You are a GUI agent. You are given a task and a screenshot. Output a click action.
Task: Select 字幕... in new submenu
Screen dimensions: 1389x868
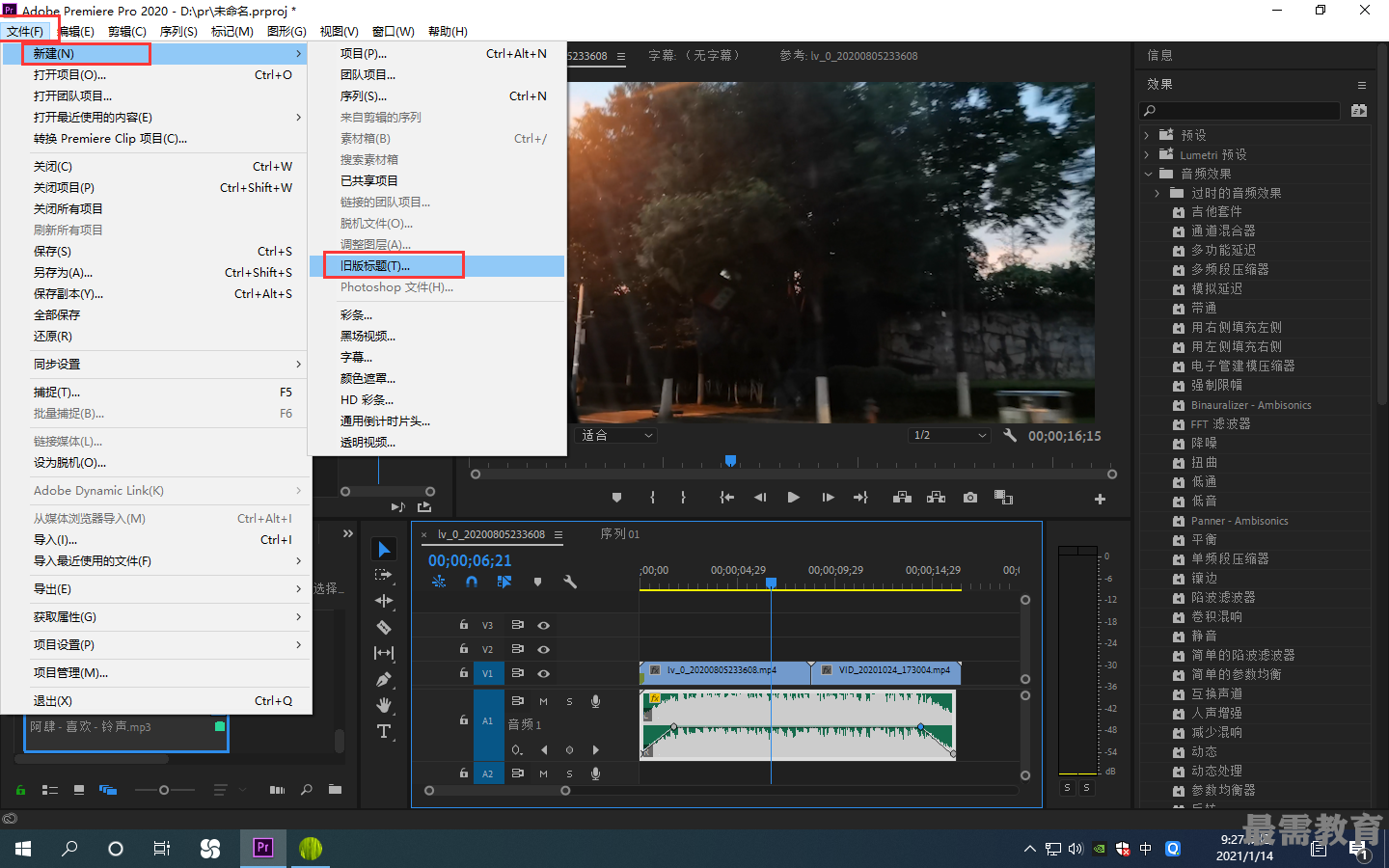[437, 357]
